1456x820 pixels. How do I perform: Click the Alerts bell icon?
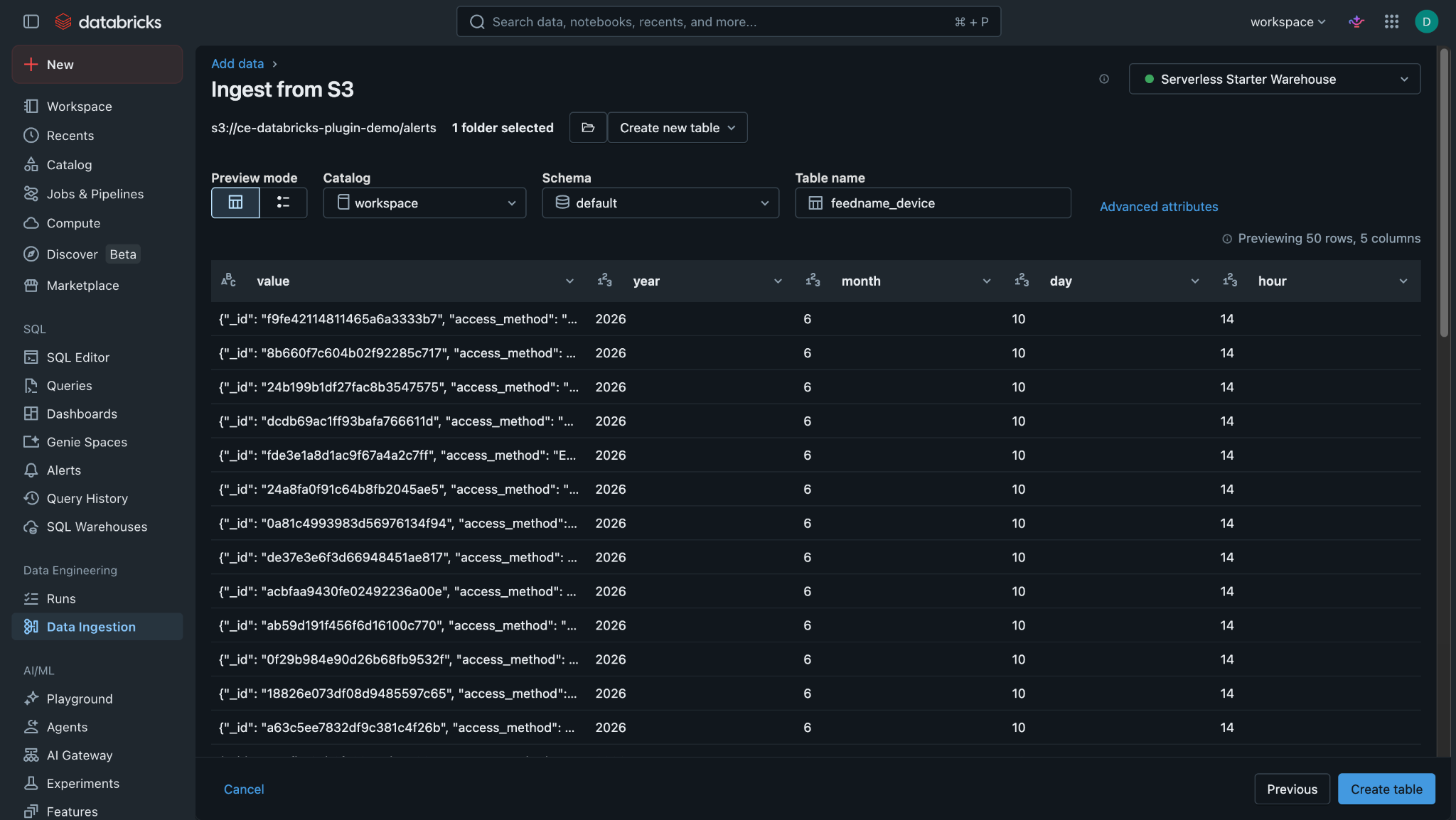pos(31,470)
